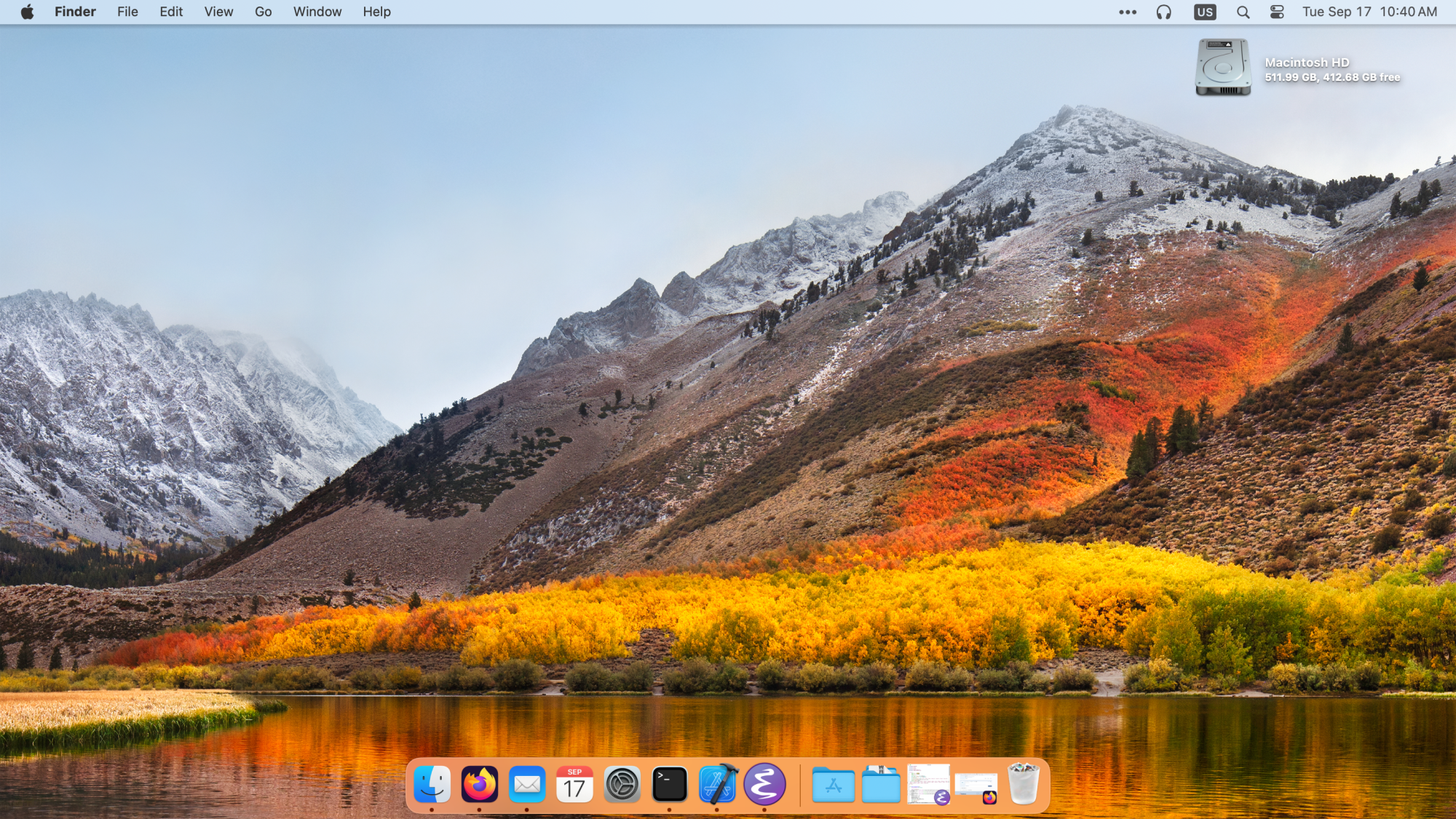The width and height of the screenshot is (1456, 819).
Task: Click the date and time display
Action: (1369, 12)
